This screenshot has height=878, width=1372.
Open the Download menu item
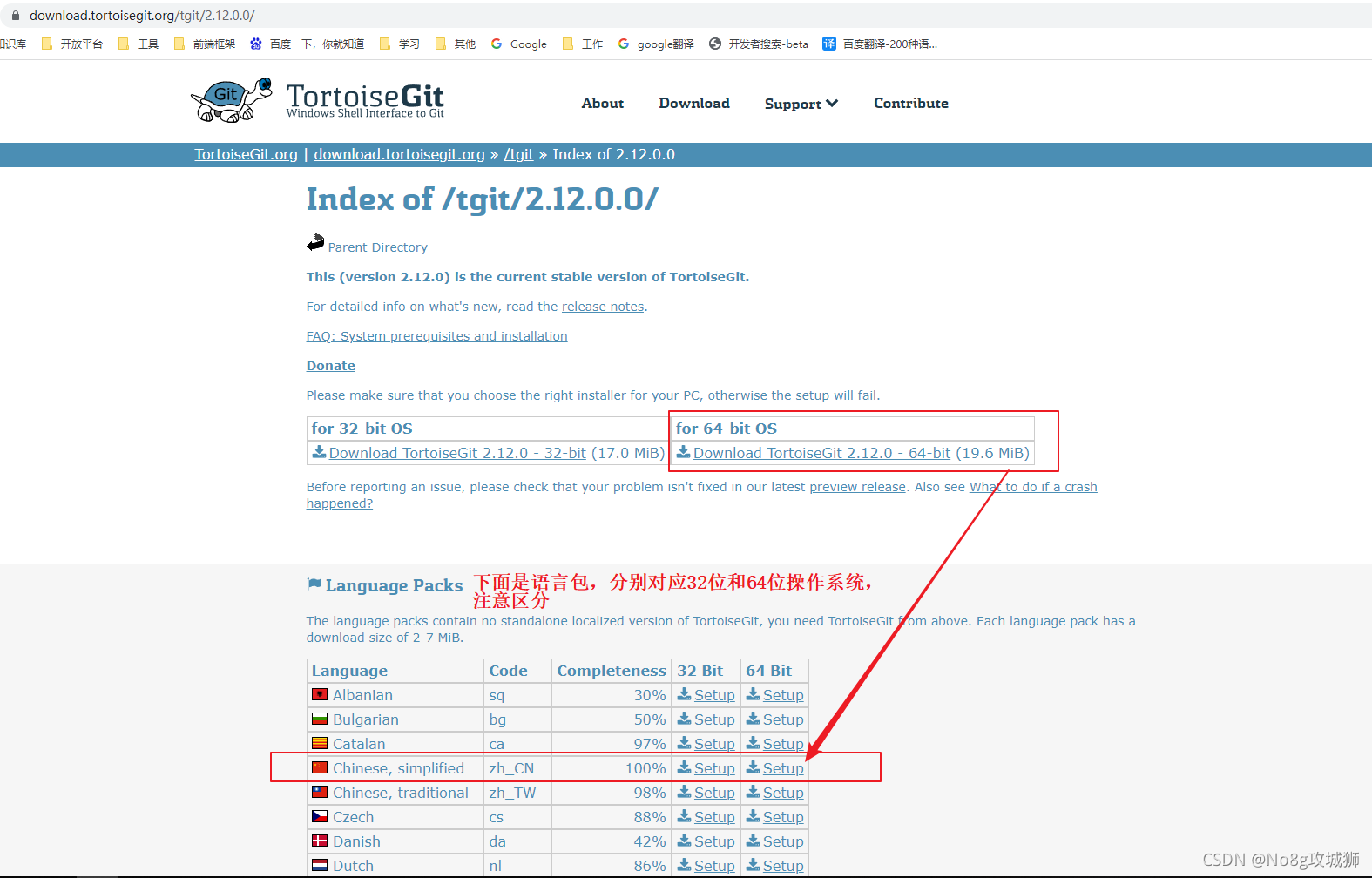point(694,103)
